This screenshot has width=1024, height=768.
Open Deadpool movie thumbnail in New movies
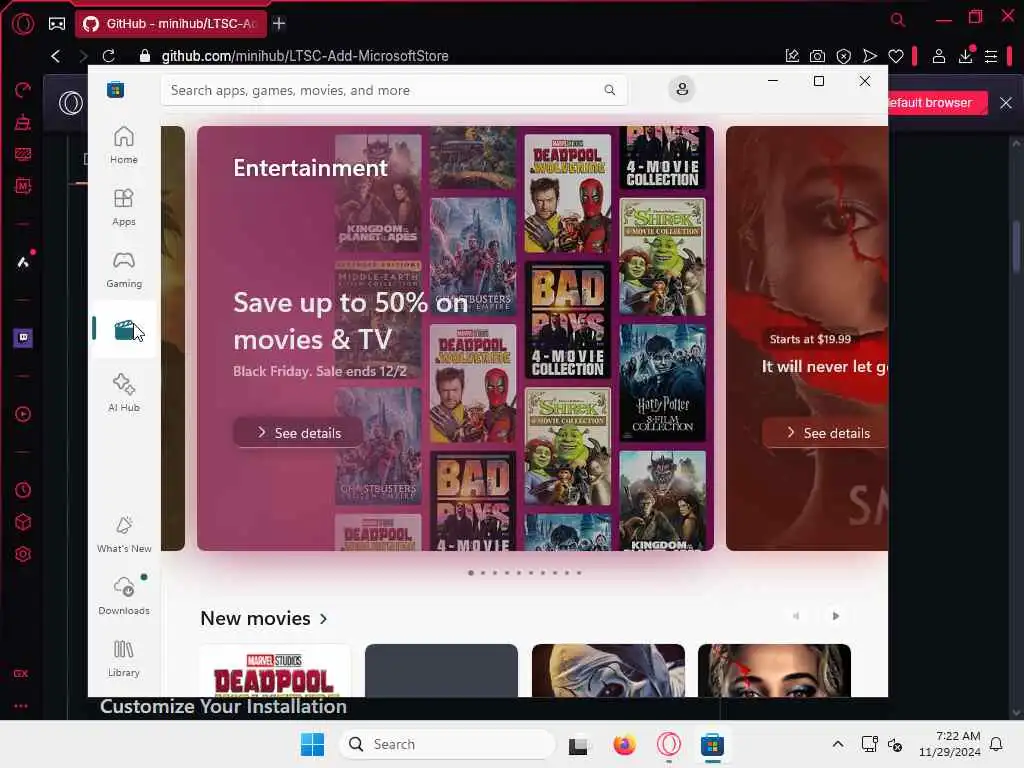pyautogui.click(x=274, y=671)
